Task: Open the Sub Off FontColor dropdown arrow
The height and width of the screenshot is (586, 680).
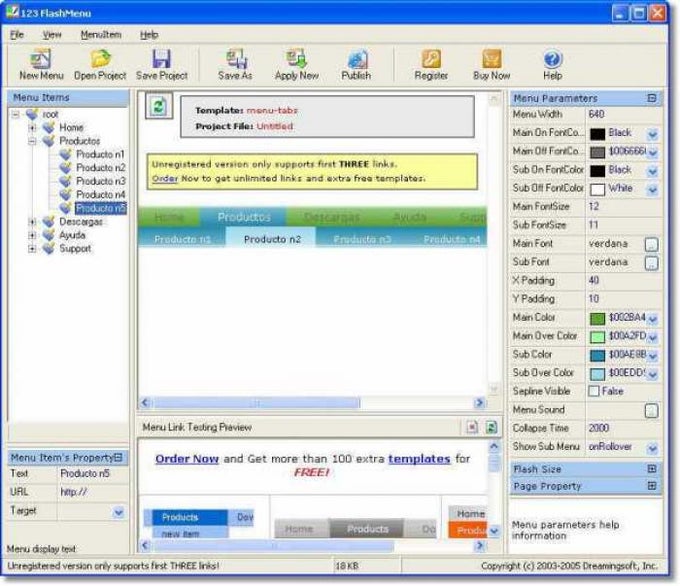Action: coord(652,189)
